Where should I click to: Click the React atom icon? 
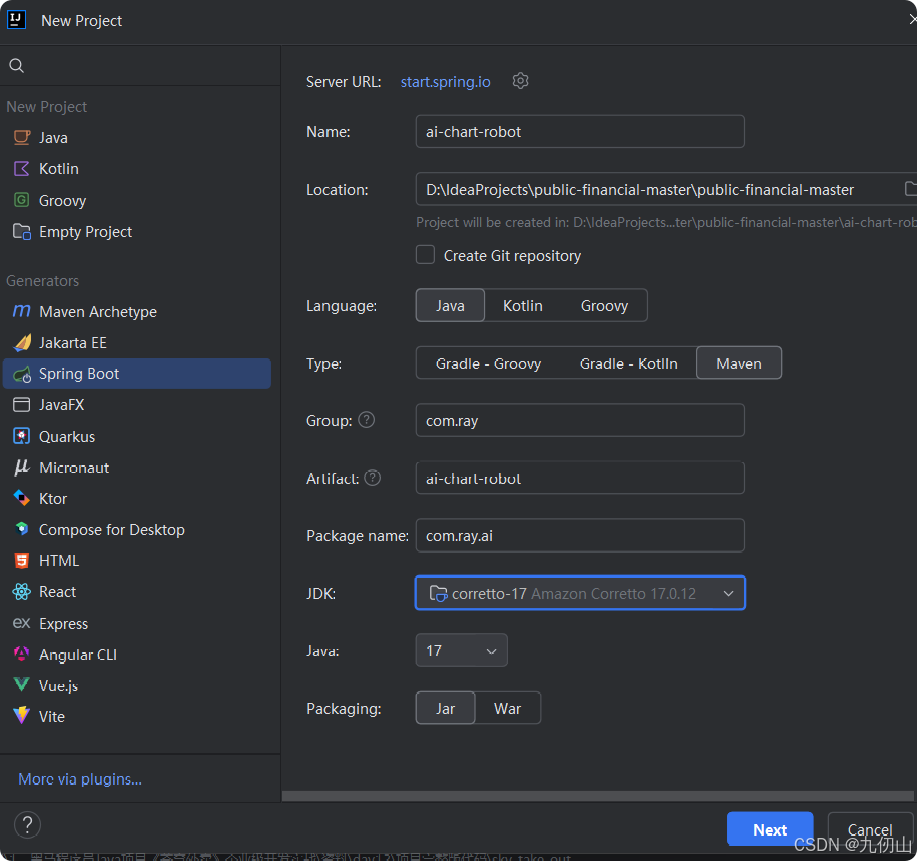coord(22,592)
